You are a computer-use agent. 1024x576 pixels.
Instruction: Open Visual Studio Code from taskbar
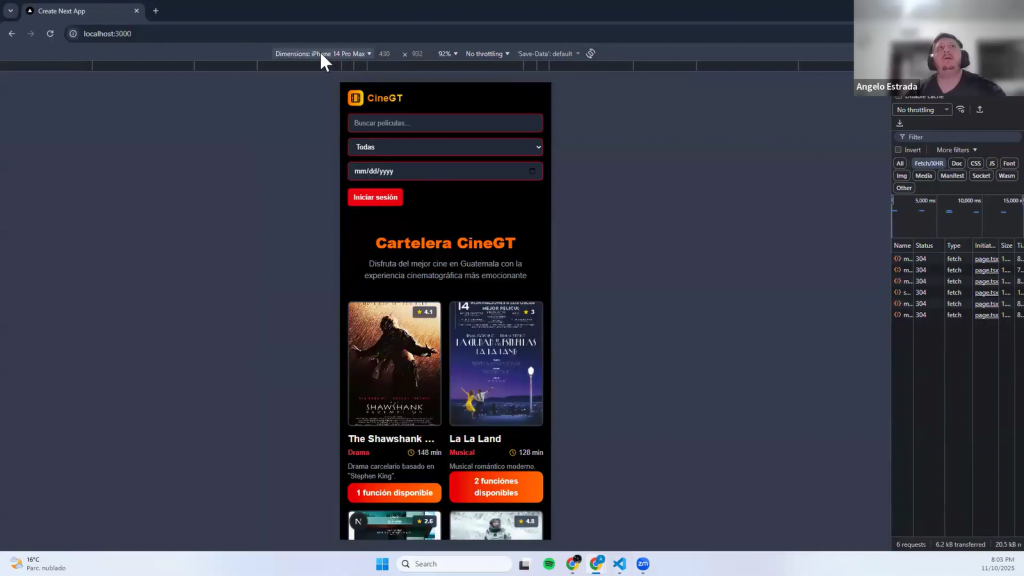pos(619,564)
